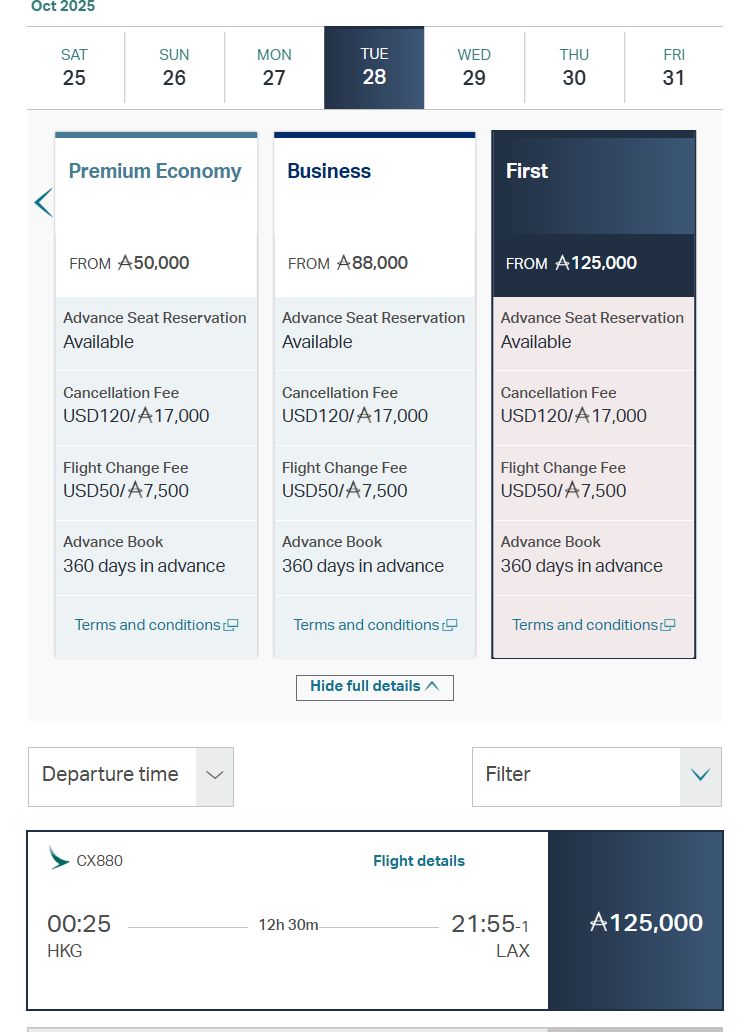Select Sunday 26 date tab
This screenshot has width=749, height=1032.
[x=174, y=68]
